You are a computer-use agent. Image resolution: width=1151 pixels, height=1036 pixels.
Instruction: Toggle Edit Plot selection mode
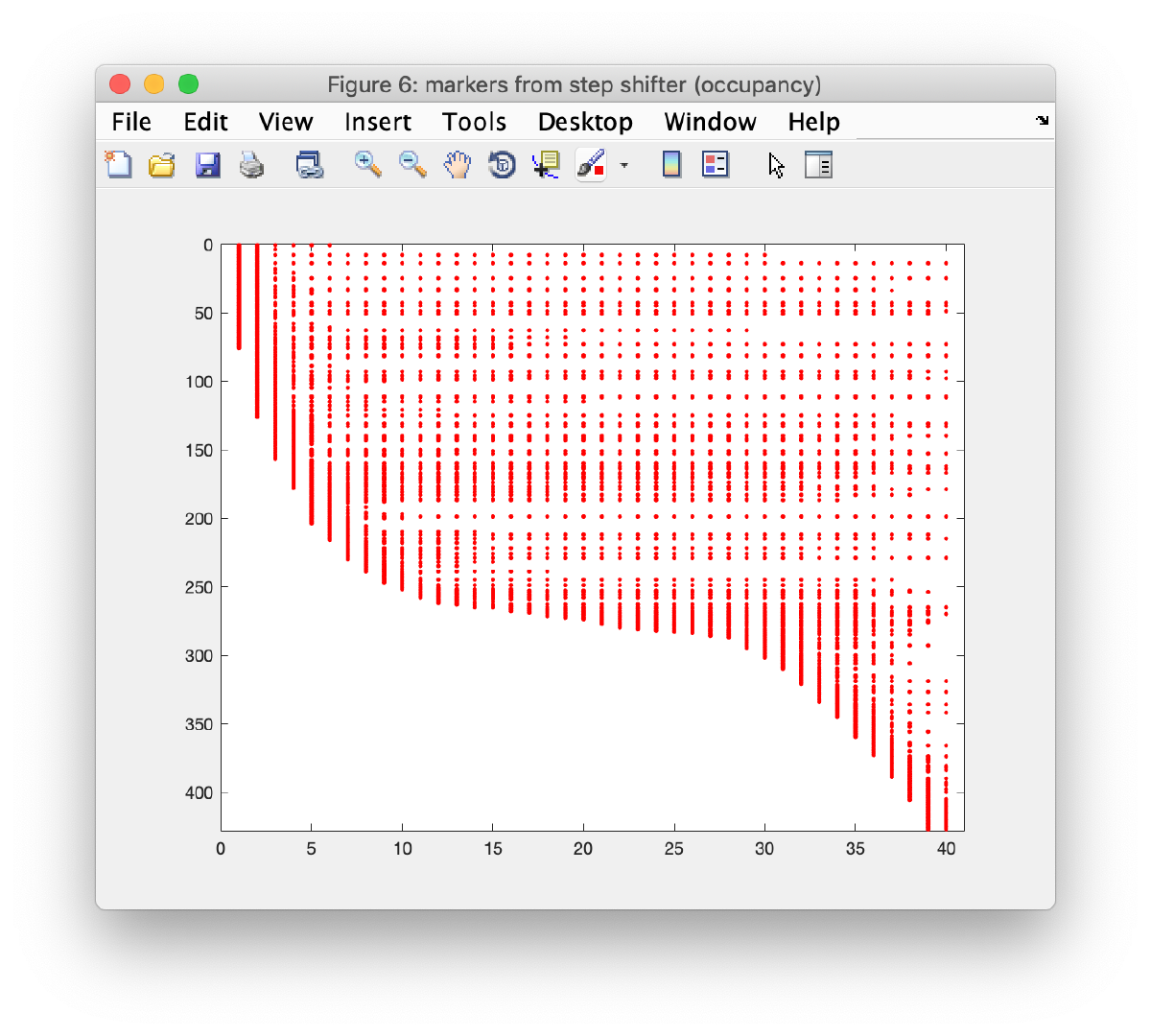[775, 164]
